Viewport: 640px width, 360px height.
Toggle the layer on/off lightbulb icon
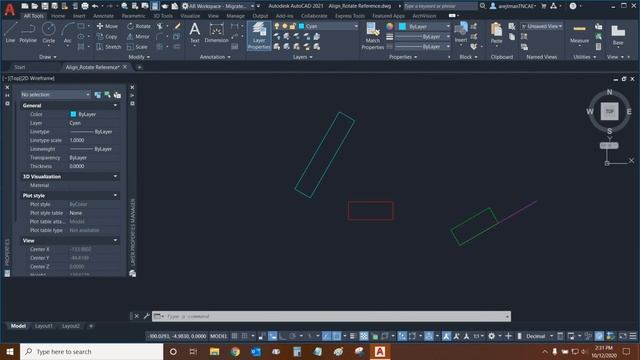pyautogui.click(x=277, y=26)
